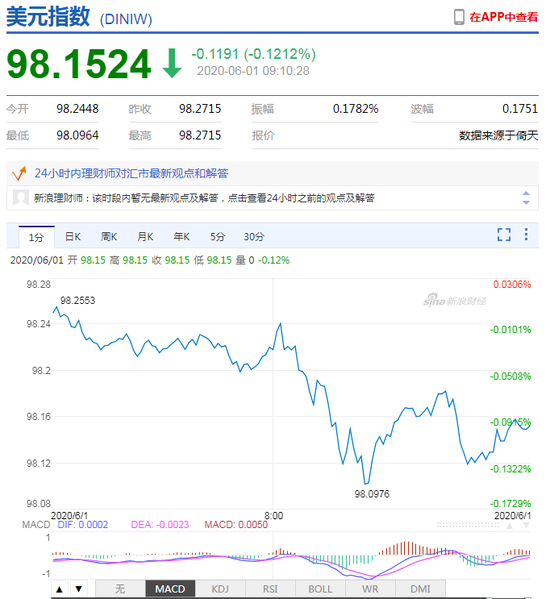The height and width of the screenshot is (599, 550).
Task: Click the 昨收 value 98.2715
Action: [200, 109]
